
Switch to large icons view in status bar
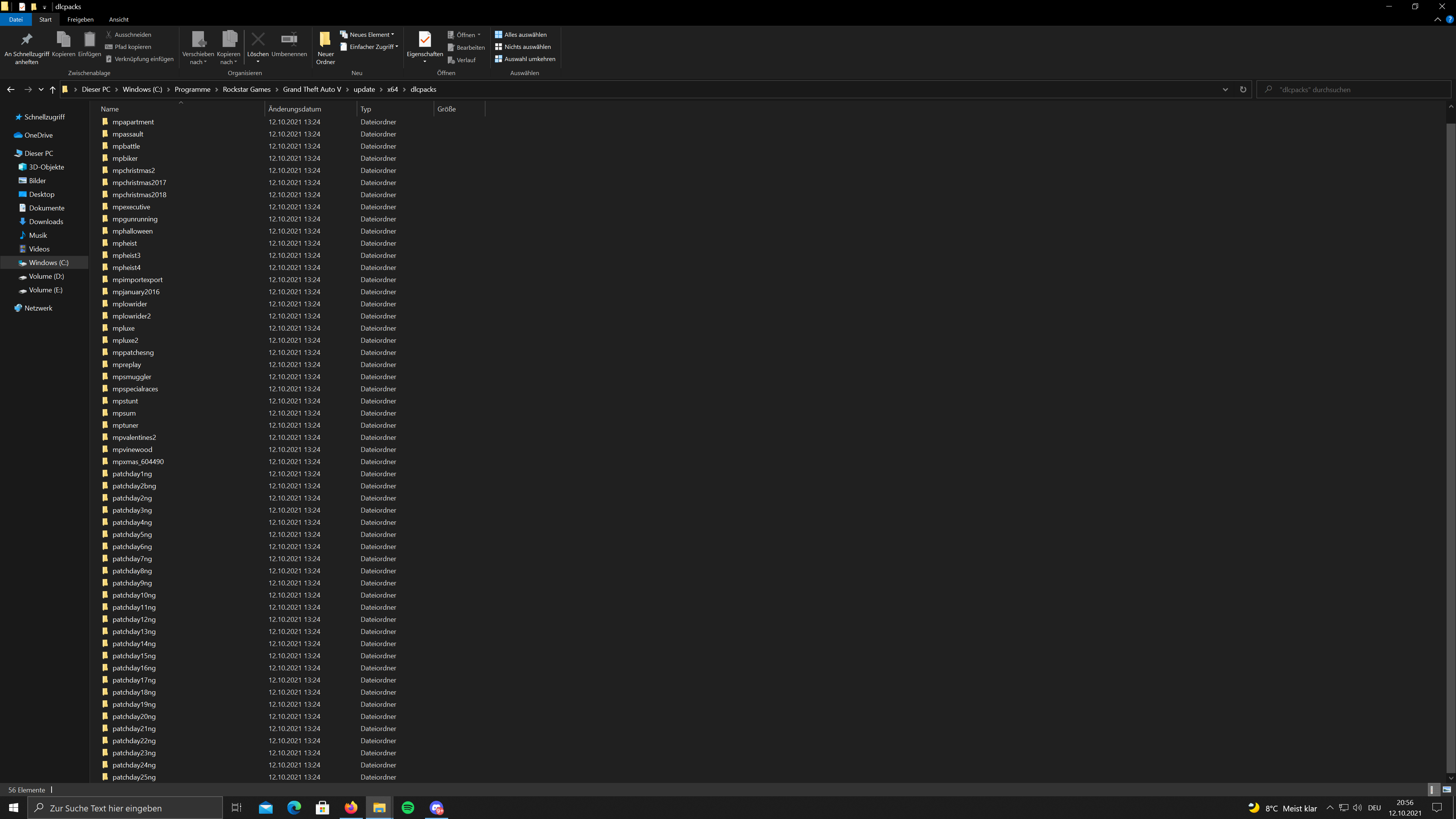(x=1447, y=789)
